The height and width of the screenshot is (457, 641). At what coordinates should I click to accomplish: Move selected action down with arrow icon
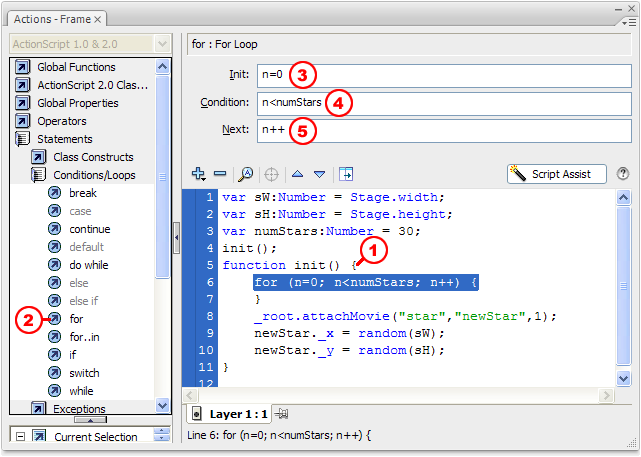point(319,174)
